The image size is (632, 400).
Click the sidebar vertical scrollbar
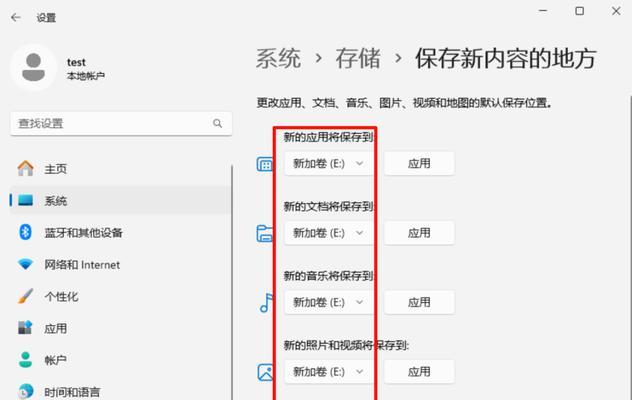[232, 282]
